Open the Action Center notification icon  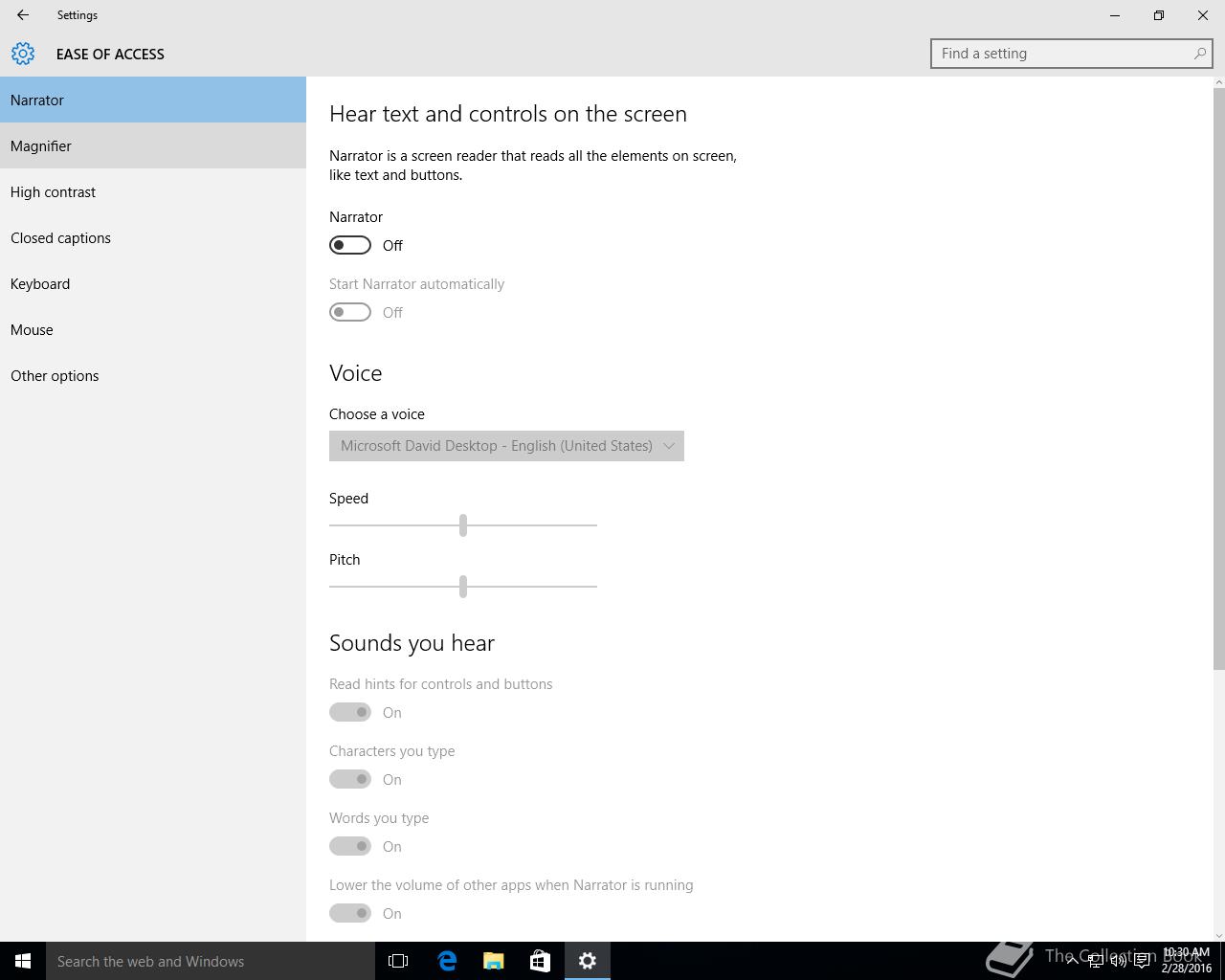pos(1142,961)
